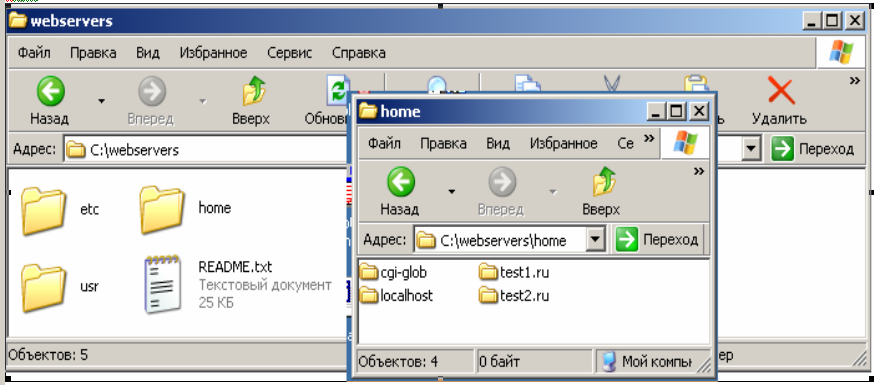Viewport: 874px width, 385px height.
Task: Click Объектов: 4 status text
Action: [398, 362]
